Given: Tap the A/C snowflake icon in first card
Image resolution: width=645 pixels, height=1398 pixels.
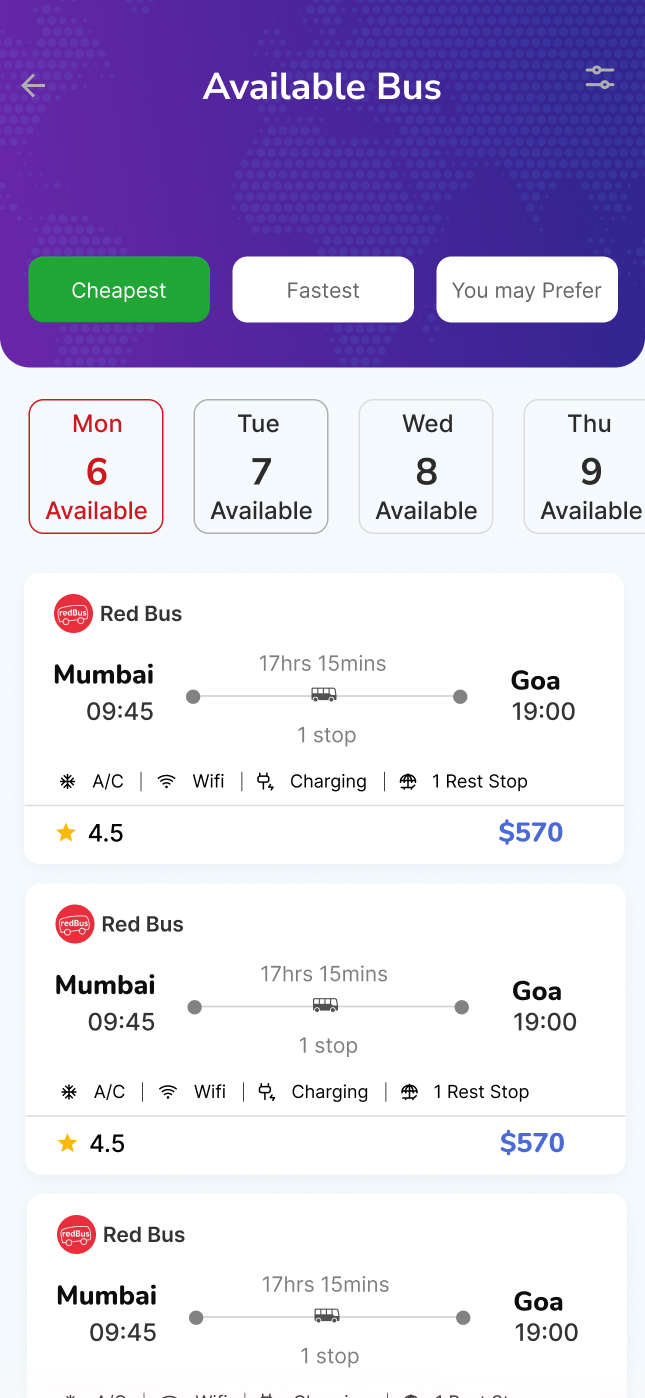Looking at the screenshot, I should pyautogui.click(x=68, y=782).
